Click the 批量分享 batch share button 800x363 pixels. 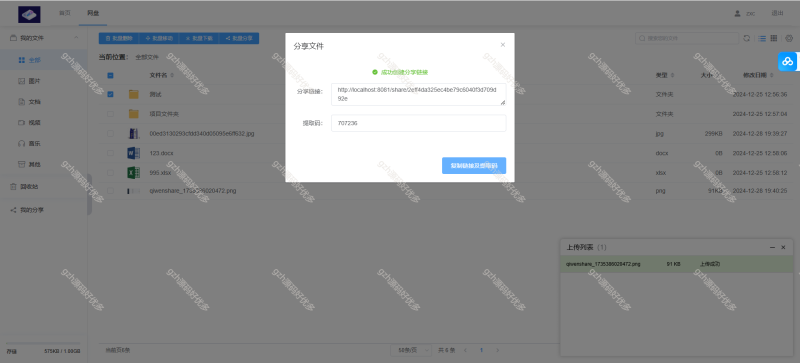coord(239,38)
